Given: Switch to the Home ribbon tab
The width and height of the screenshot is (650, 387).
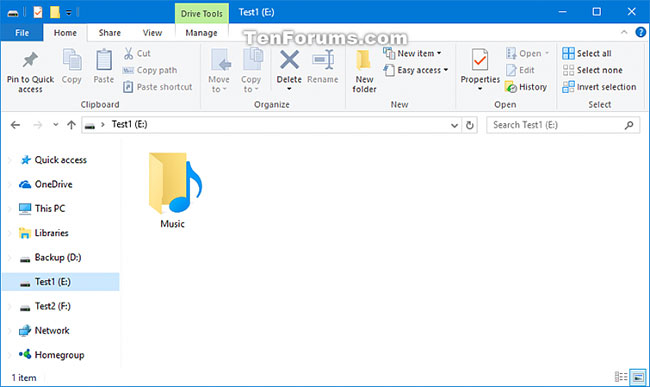Looking at the screenshot, I should [65, 33].
